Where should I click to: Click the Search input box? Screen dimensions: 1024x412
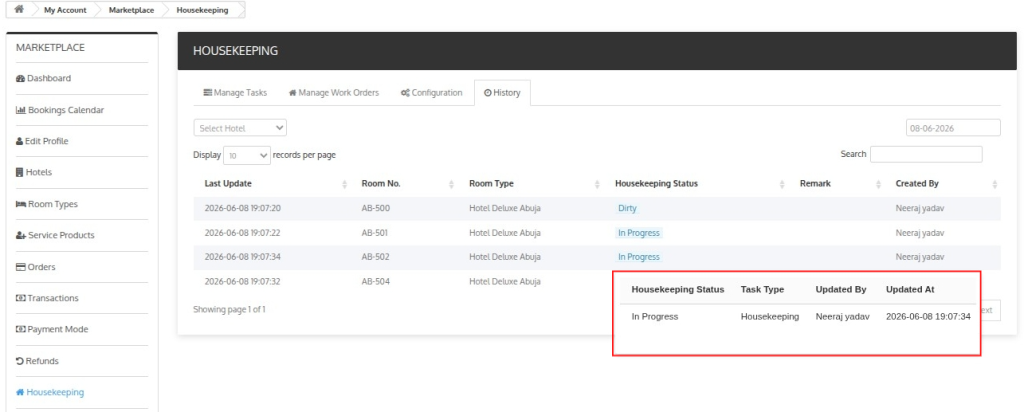926,154
